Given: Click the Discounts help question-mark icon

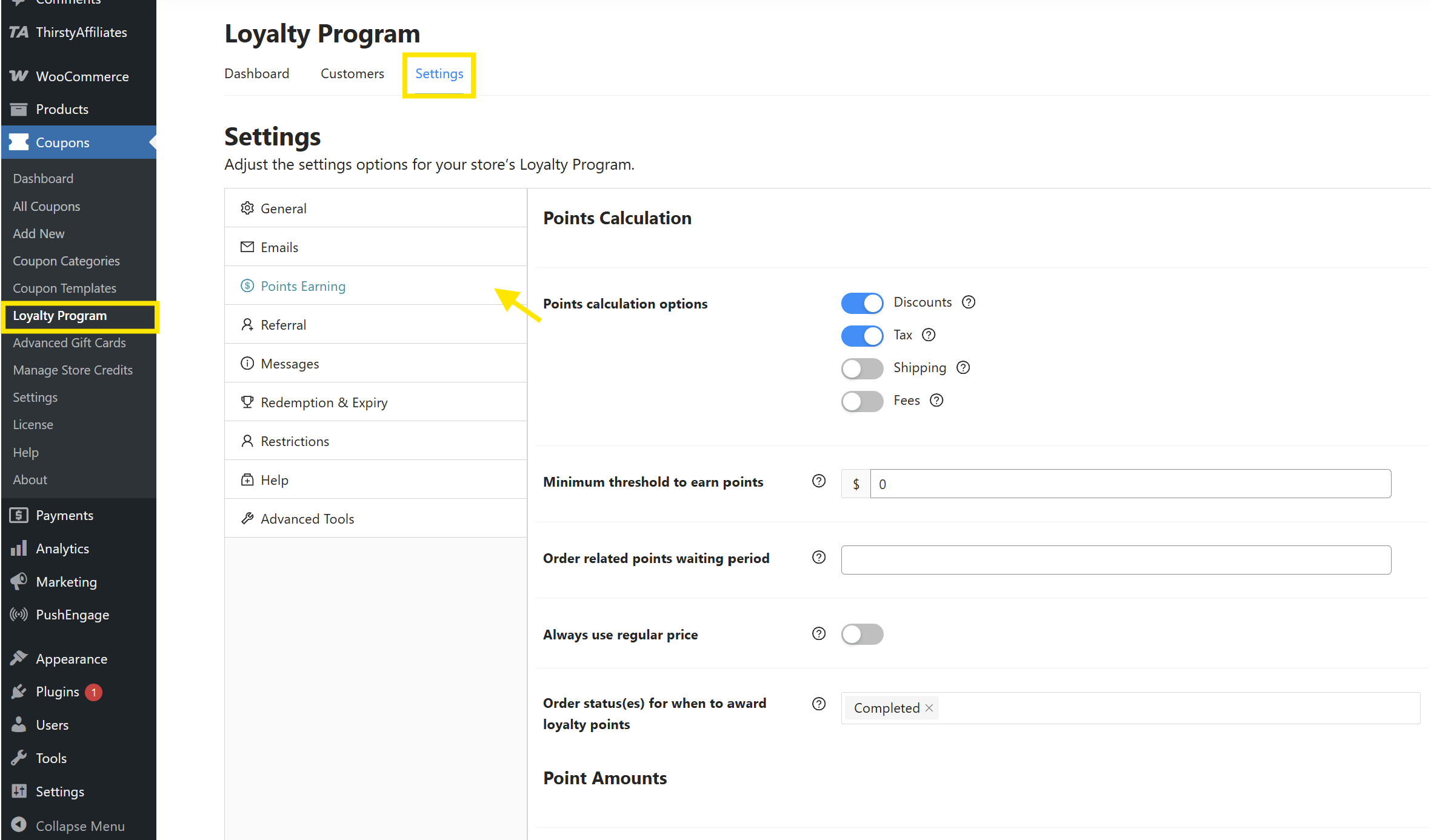Looking at the screenshot, I should click(x=969, y=302).
